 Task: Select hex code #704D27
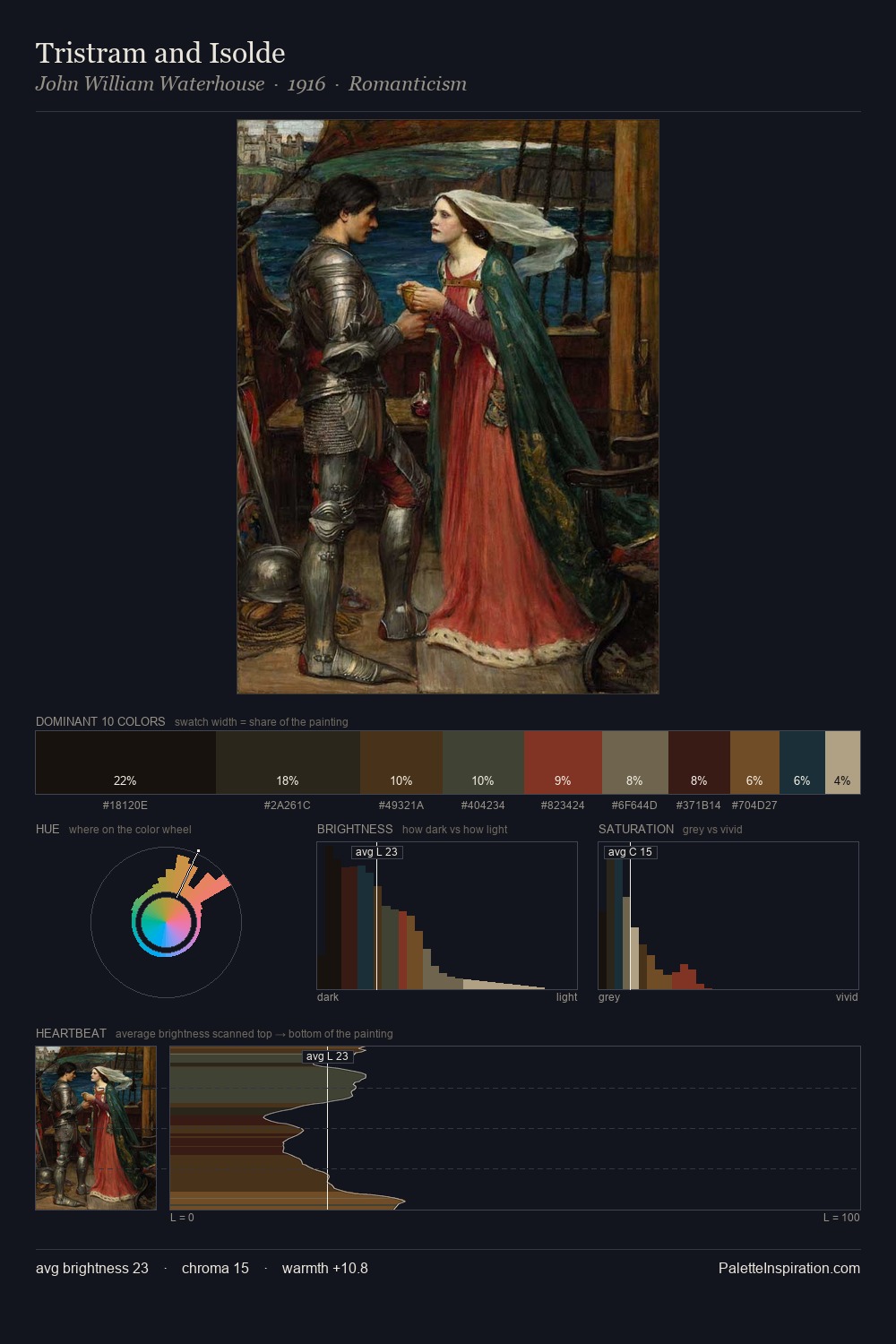754,806
